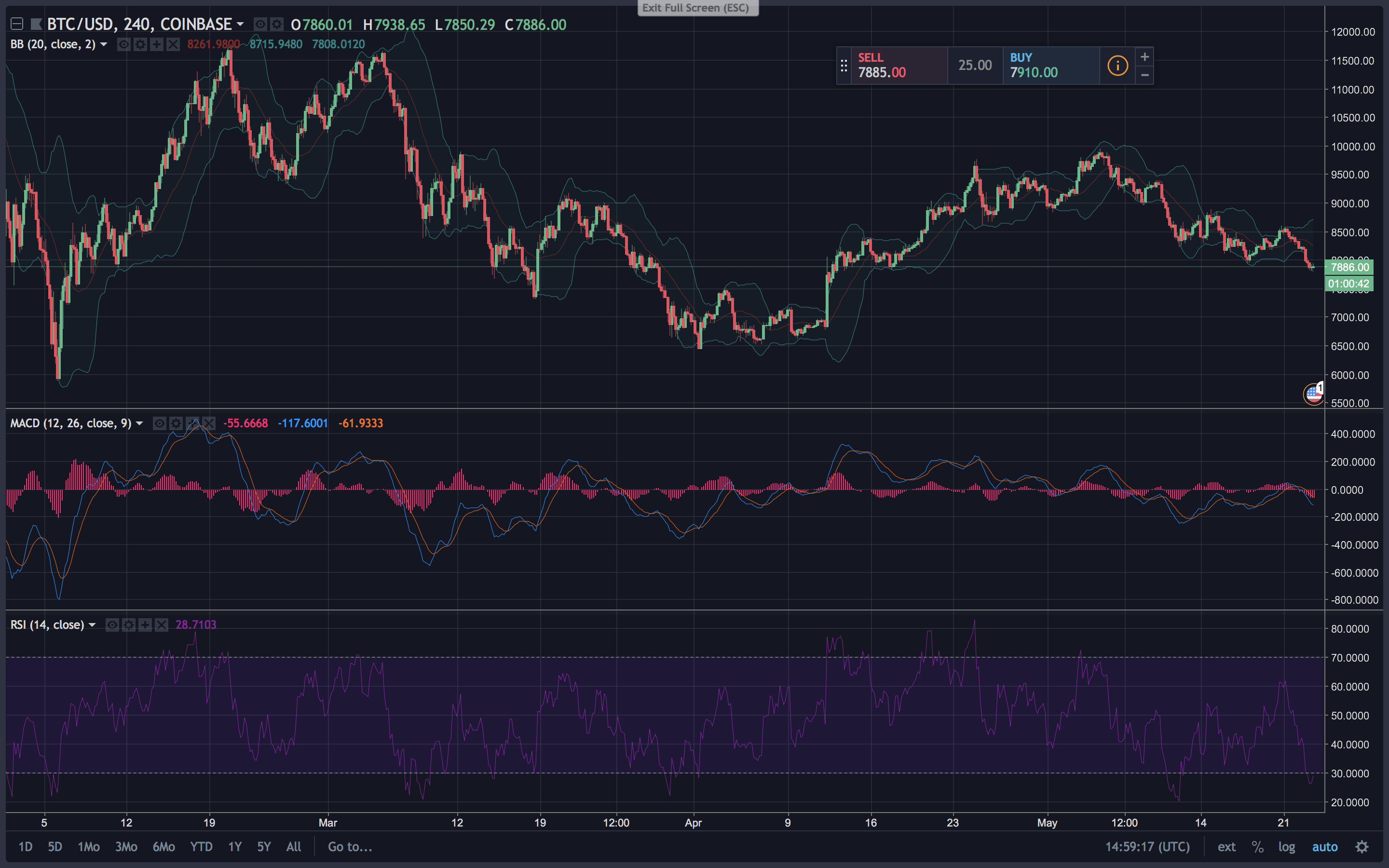The width and height of the screenshot is (1389, 868).
Task: Select the 1Mo time range
Action: tap(89, 847)
